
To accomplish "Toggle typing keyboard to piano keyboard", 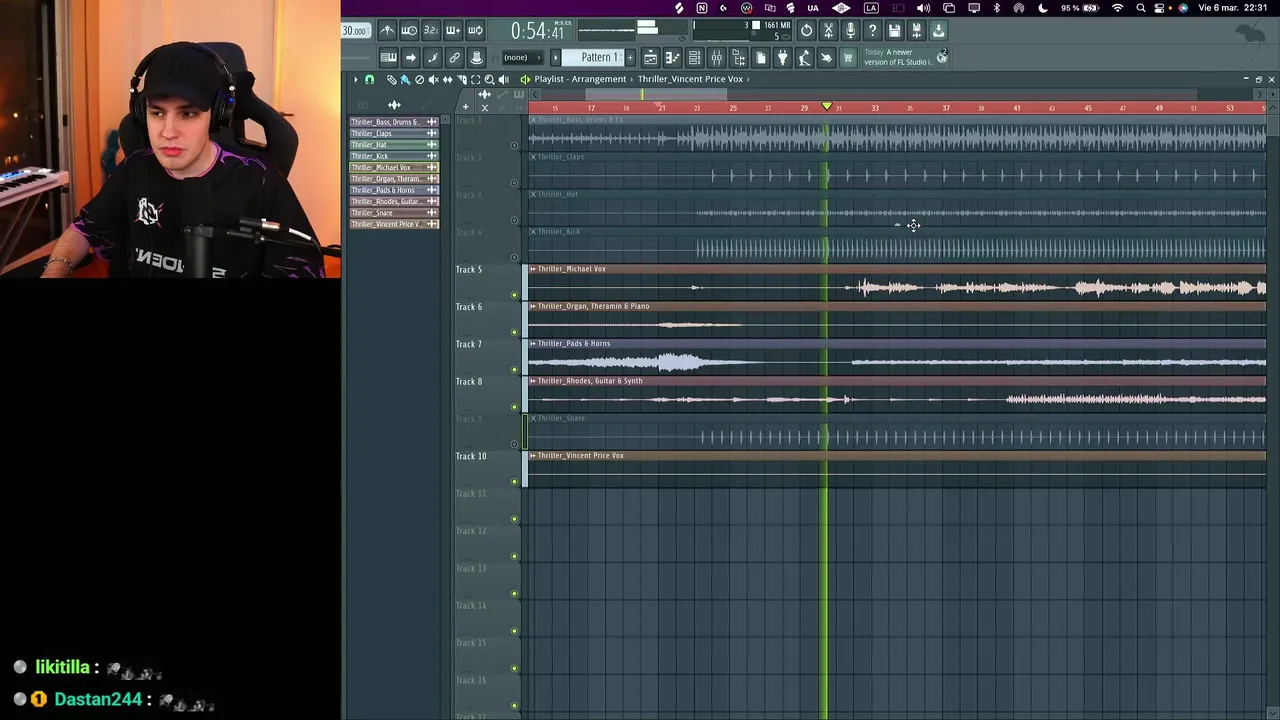I will (388, 57).
